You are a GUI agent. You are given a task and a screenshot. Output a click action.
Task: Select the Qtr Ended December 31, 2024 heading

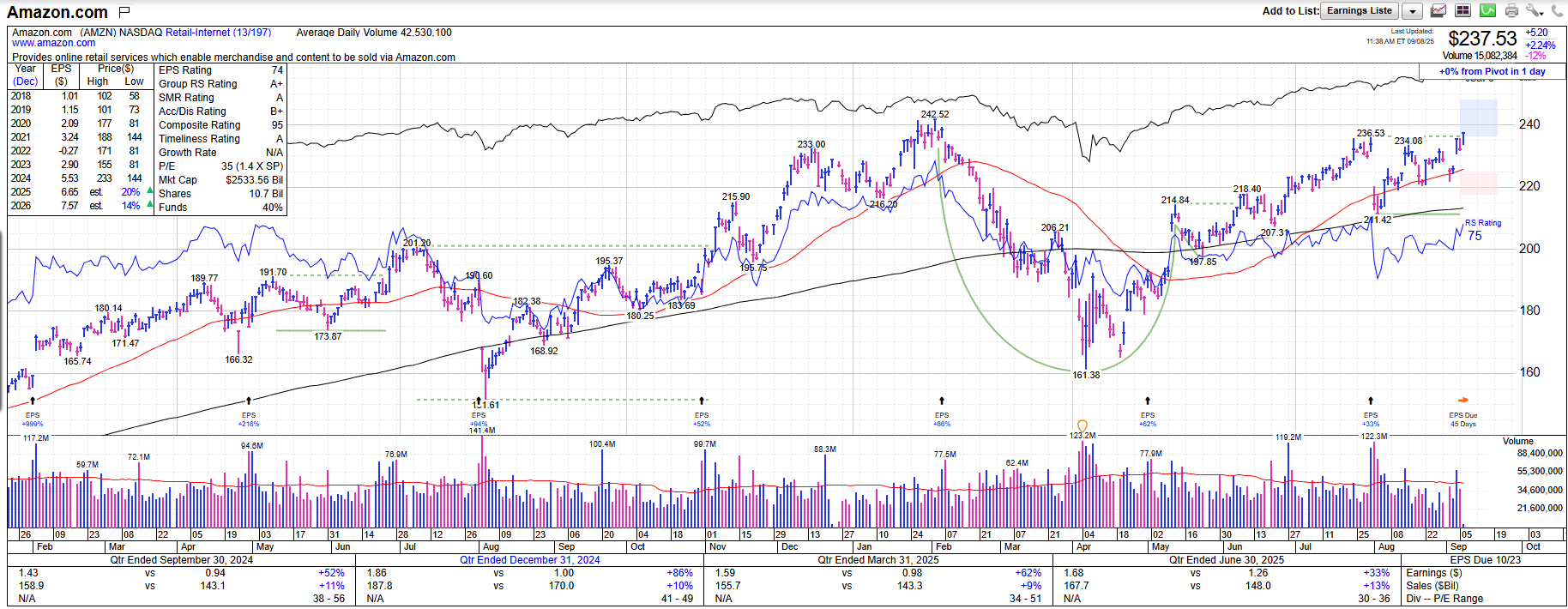(x=529, y=560)
